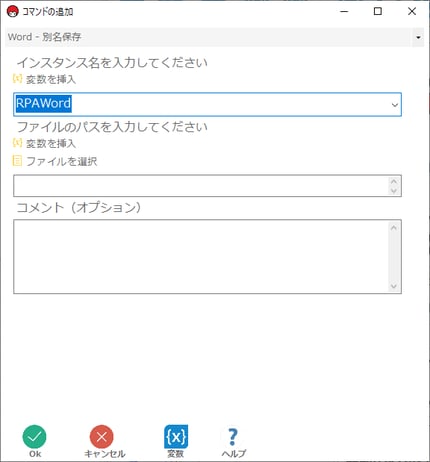Click the ファイルを選択 document icon
Image resolution: width=430 pixels, height=462 pixels.
(x=17, y=161)
